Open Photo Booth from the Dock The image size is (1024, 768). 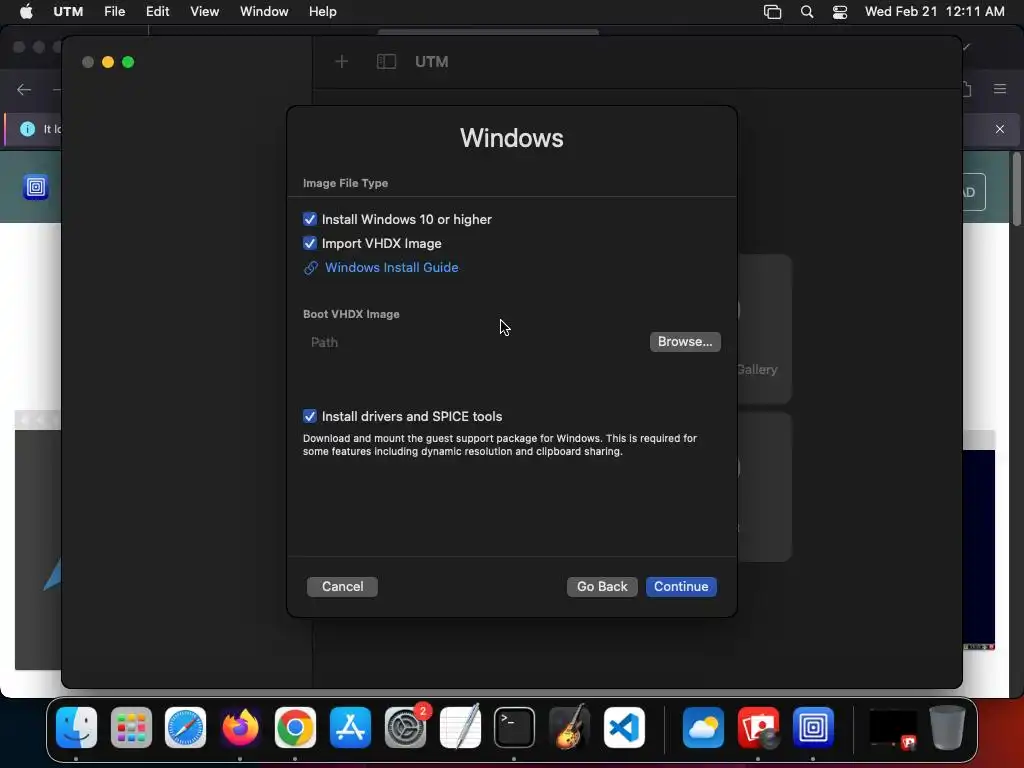click(758, 727)
